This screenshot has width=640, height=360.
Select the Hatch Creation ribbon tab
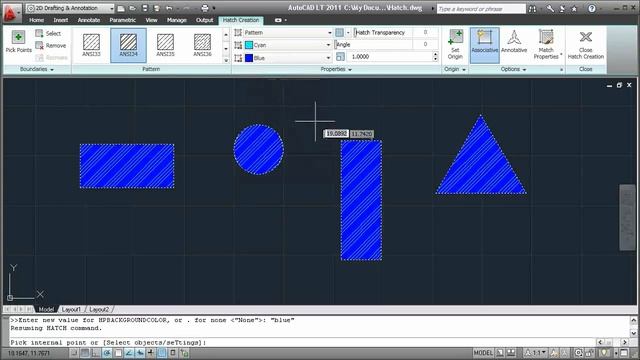tap(241, 20)
